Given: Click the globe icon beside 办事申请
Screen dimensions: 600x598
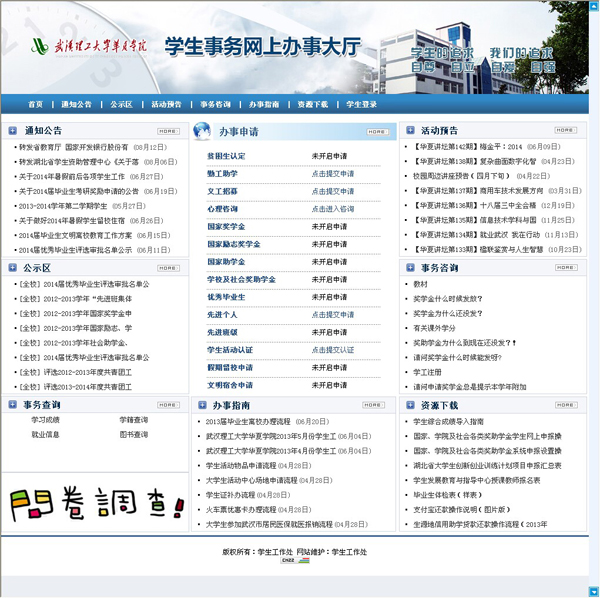Looking at the screenshot, I should pos(202,130).
